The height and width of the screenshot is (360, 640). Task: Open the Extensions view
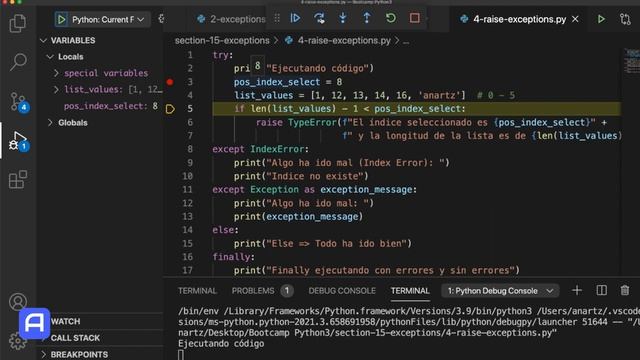(18, 180)
